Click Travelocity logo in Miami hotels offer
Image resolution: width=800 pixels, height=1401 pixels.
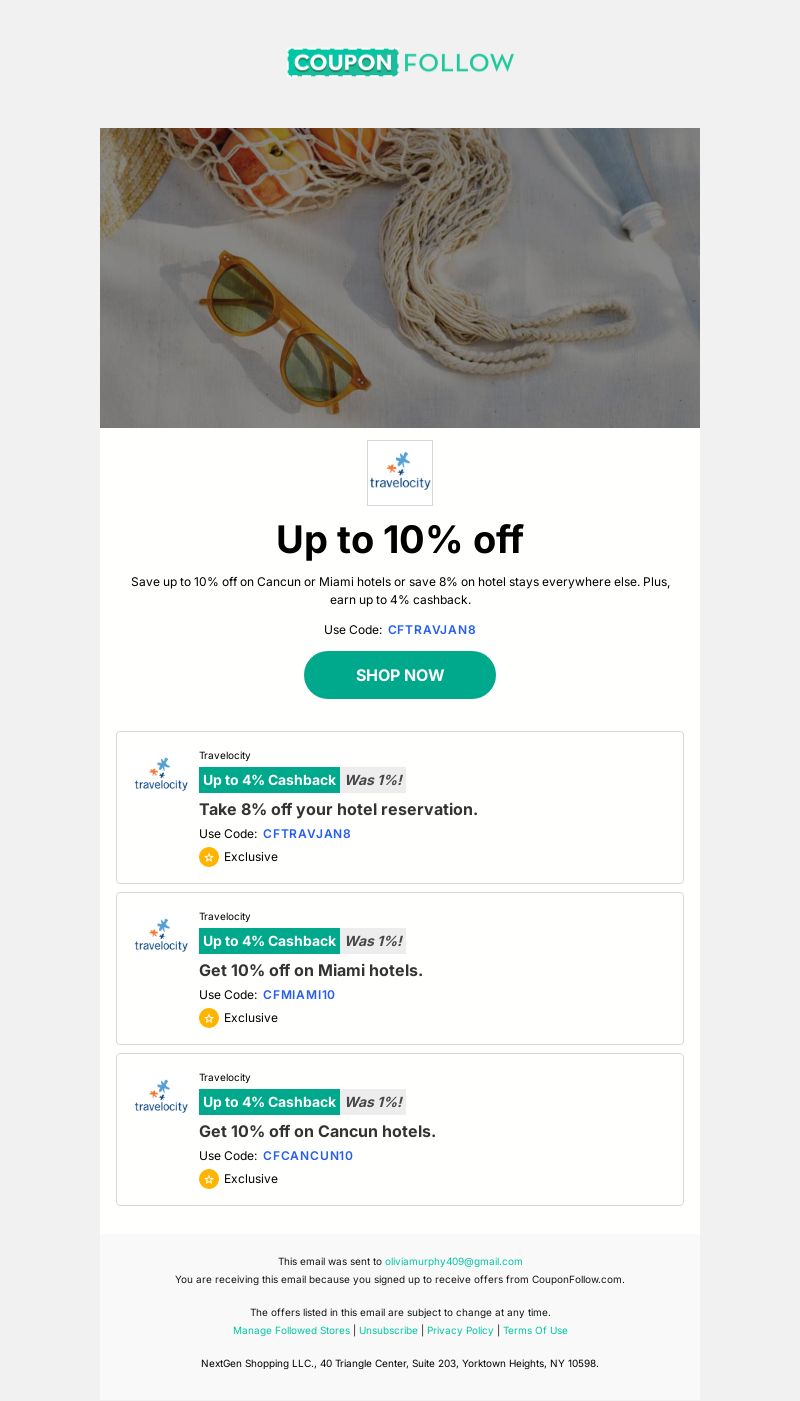(x=161, y=935)
